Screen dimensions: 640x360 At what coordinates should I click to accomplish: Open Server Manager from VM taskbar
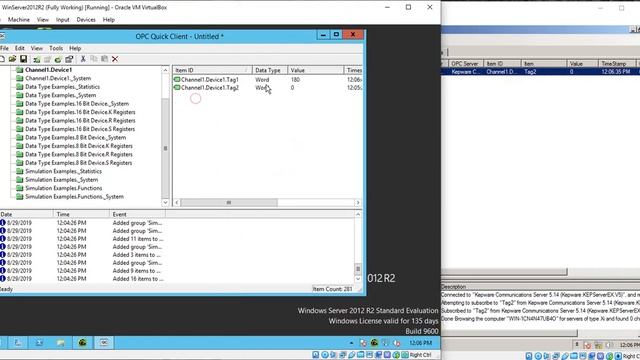tap(18, 343)
